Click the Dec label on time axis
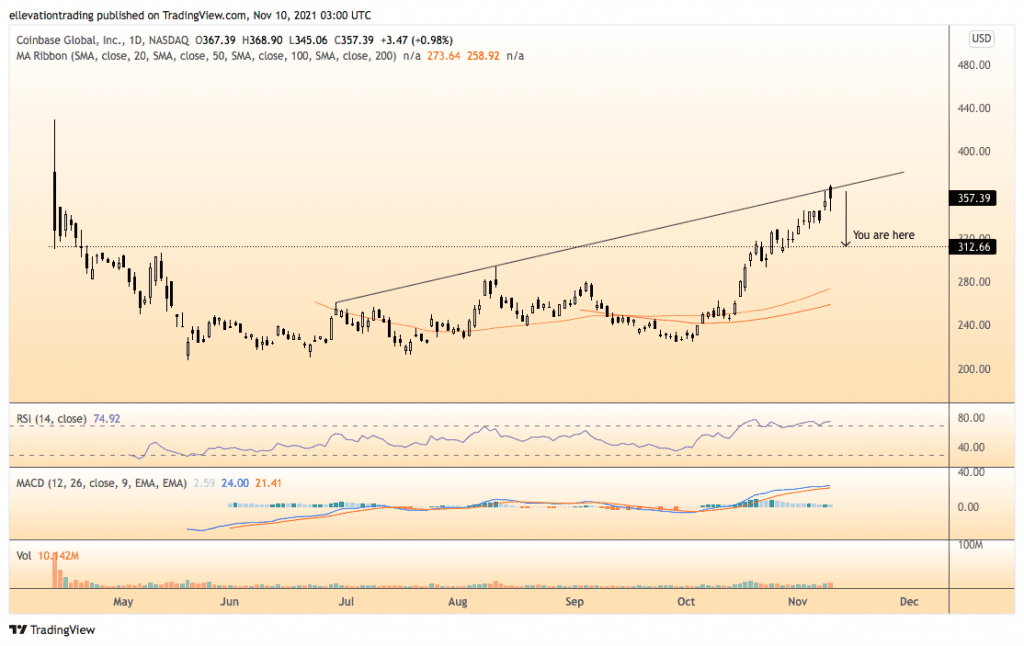This screenshot has height=646, width=1024. click(909, 602)
